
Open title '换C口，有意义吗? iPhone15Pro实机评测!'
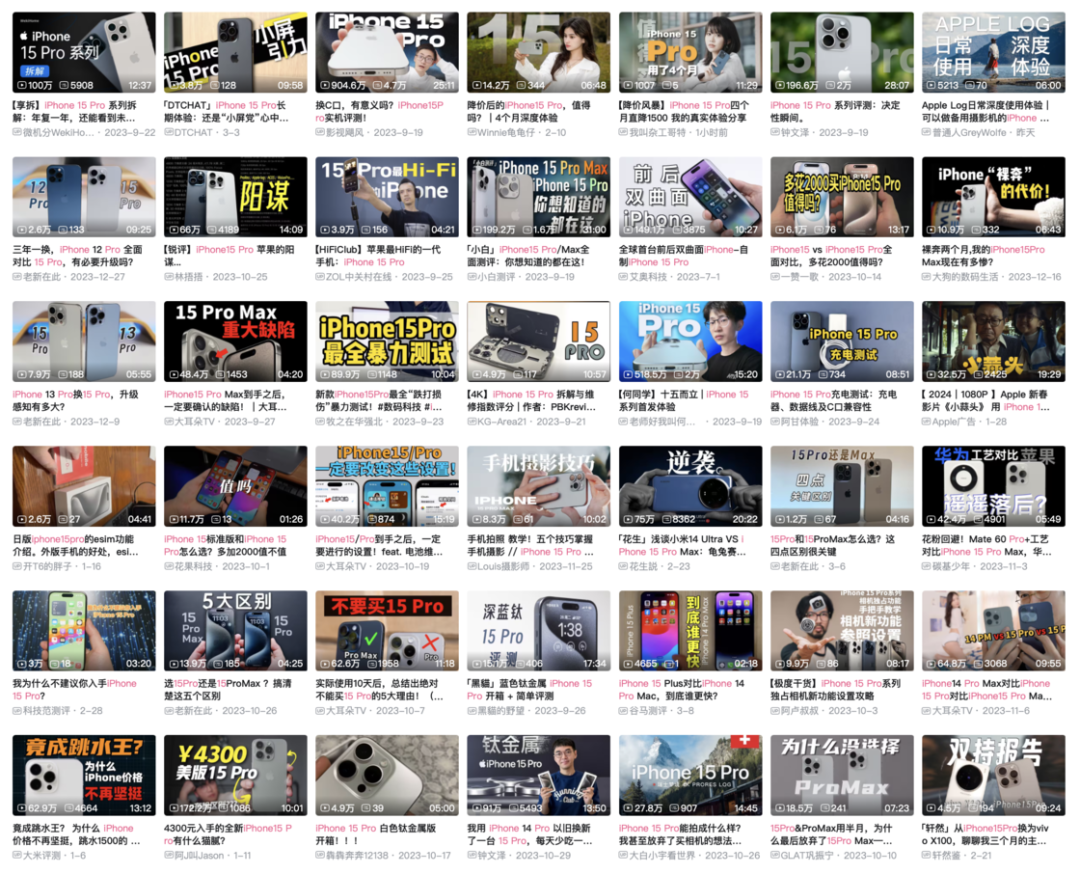tap(380, 112)
